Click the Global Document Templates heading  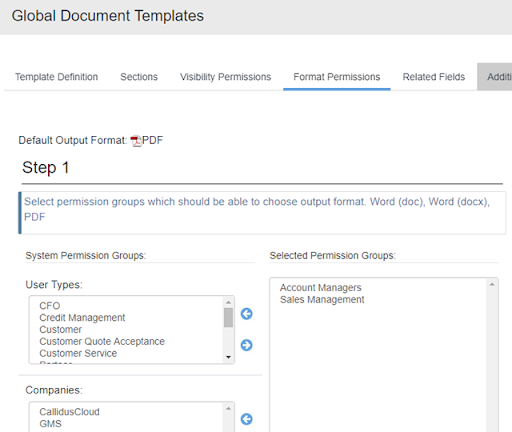(x=108, y=16)
